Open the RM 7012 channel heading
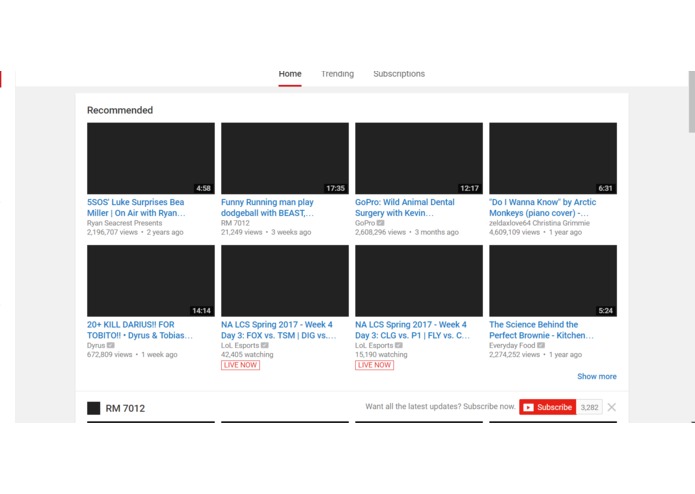 tap(125, 408)
